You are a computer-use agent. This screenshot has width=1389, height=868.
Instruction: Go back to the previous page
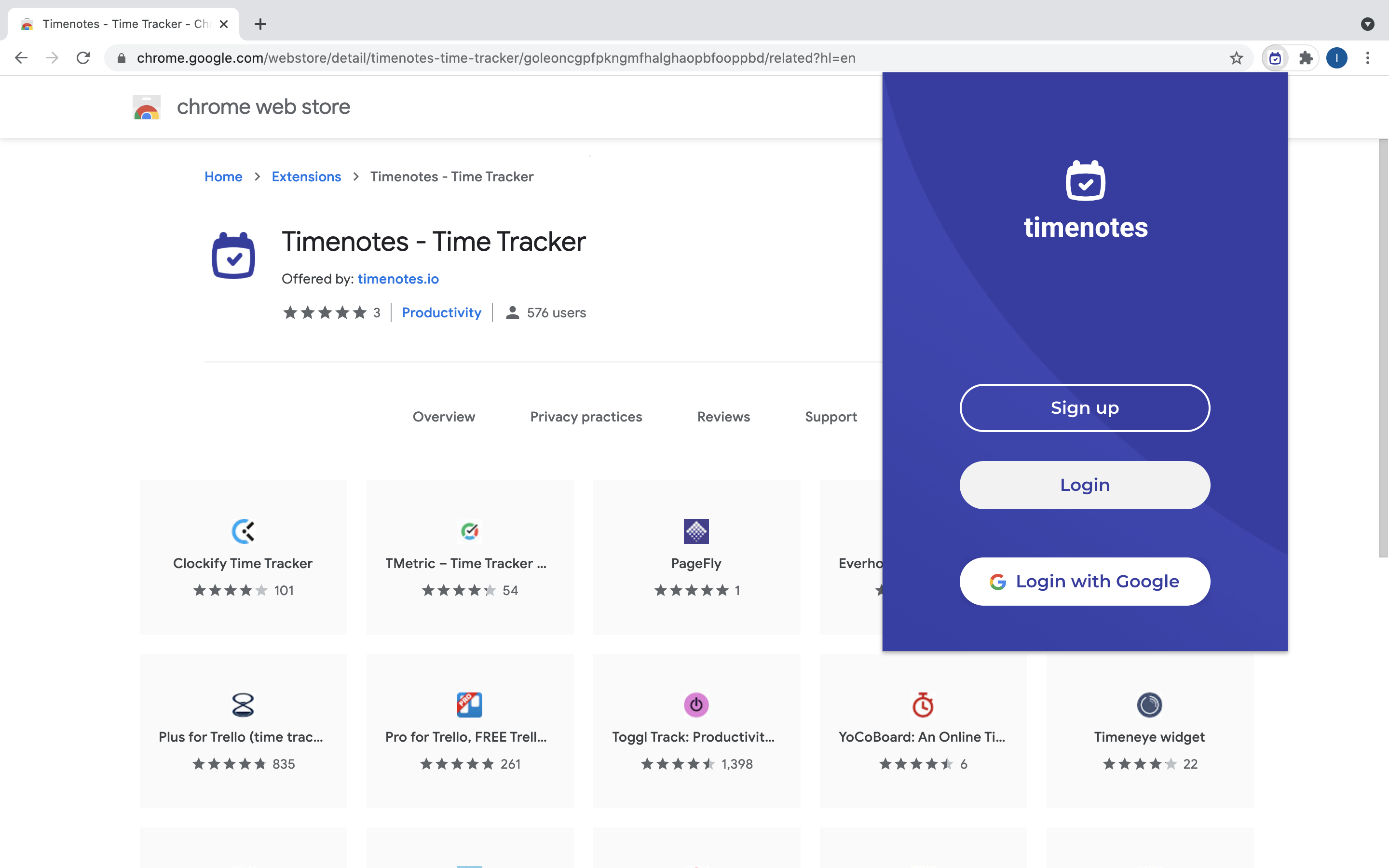pos(21,58)
